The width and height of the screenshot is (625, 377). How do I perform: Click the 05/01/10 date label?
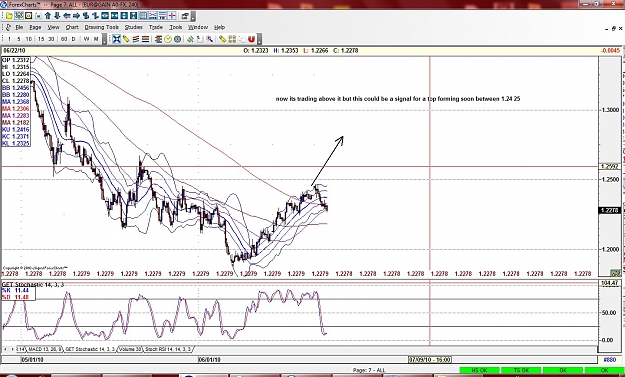pyautogui.click(x=32, y=359)
